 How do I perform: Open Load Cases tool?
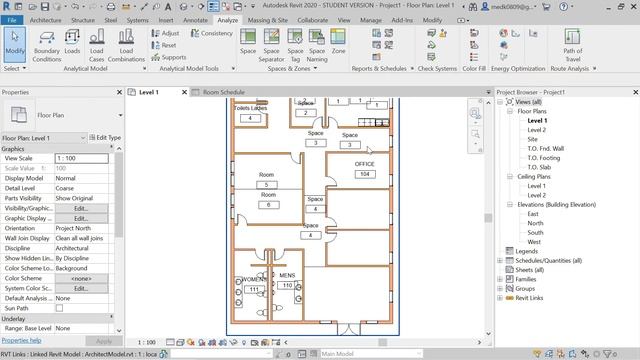[97, 46]
